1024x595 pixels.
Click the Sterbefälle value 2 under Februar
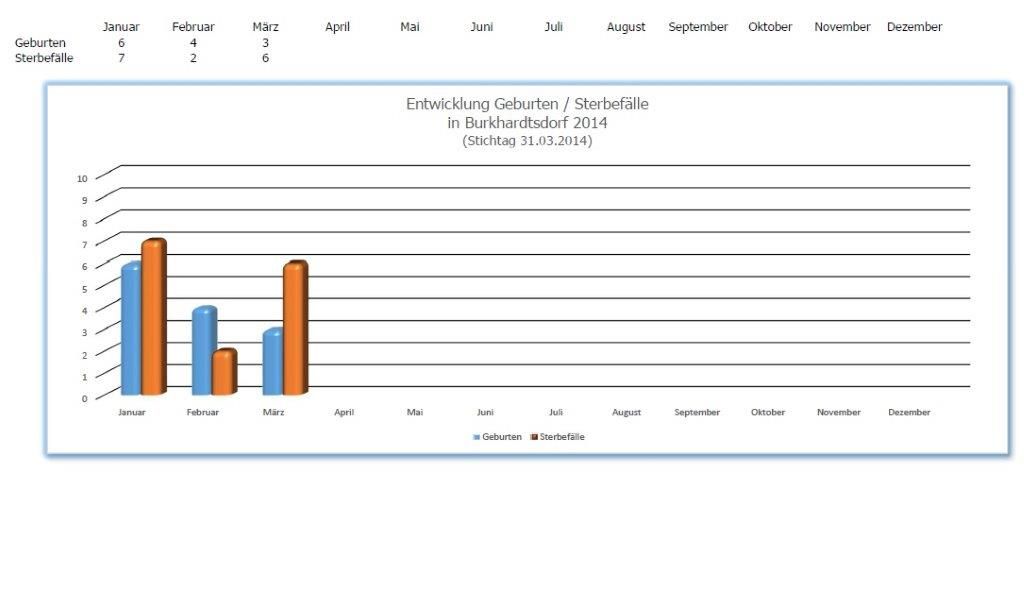[193, 58]
